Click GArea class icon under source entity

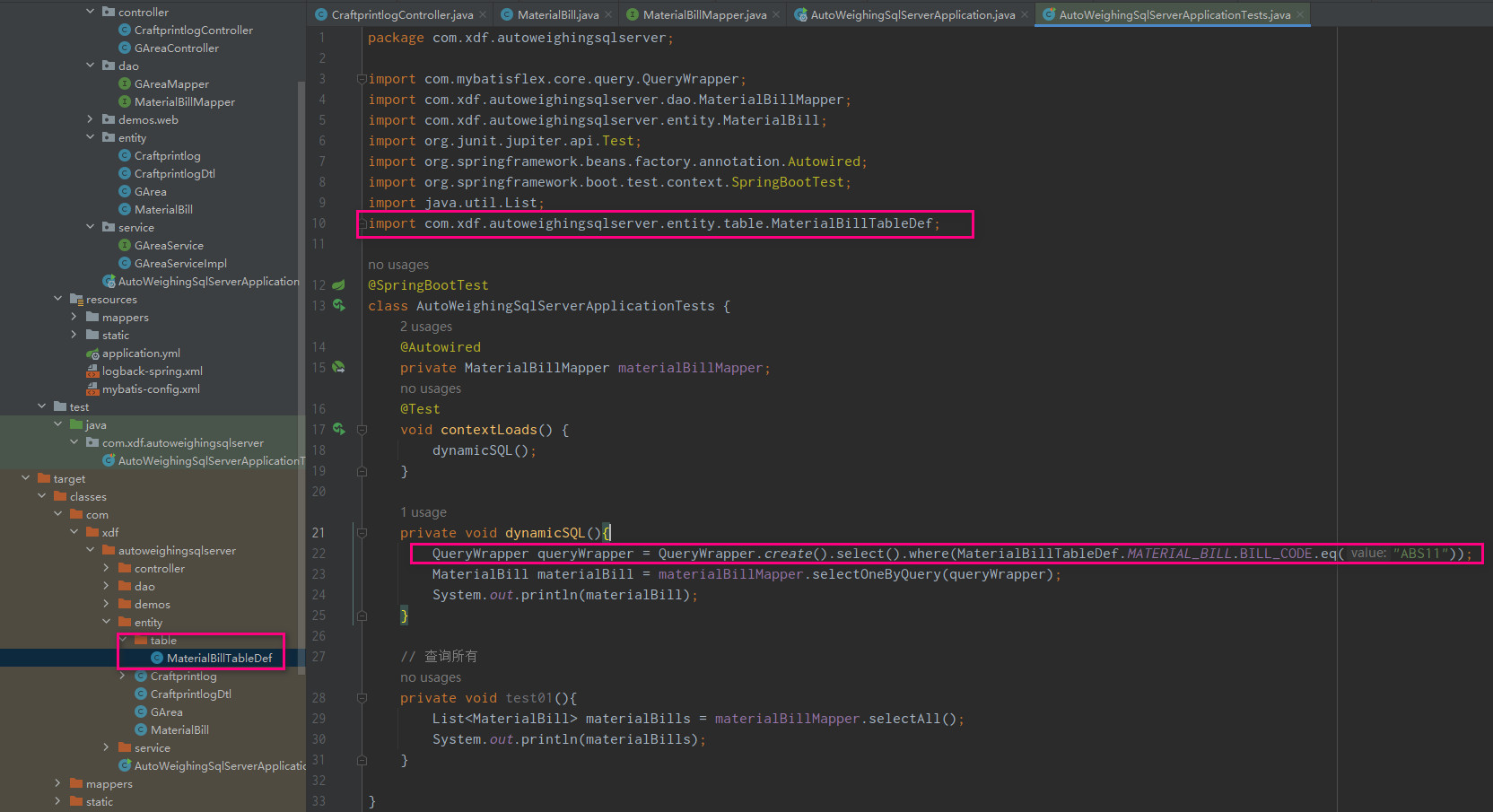[125, 192]
